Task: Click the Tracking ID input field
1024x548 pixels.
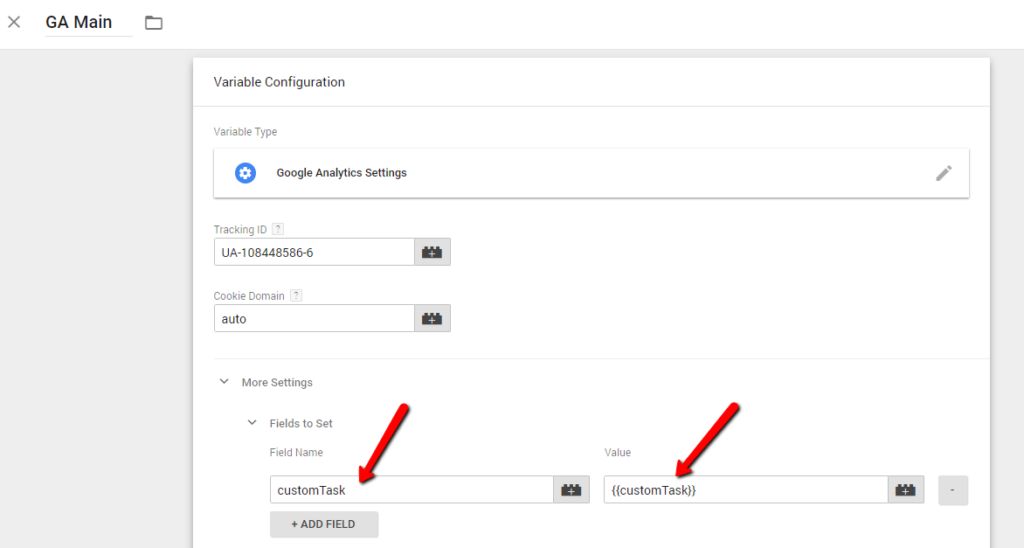Action: [x=314, y=252]
